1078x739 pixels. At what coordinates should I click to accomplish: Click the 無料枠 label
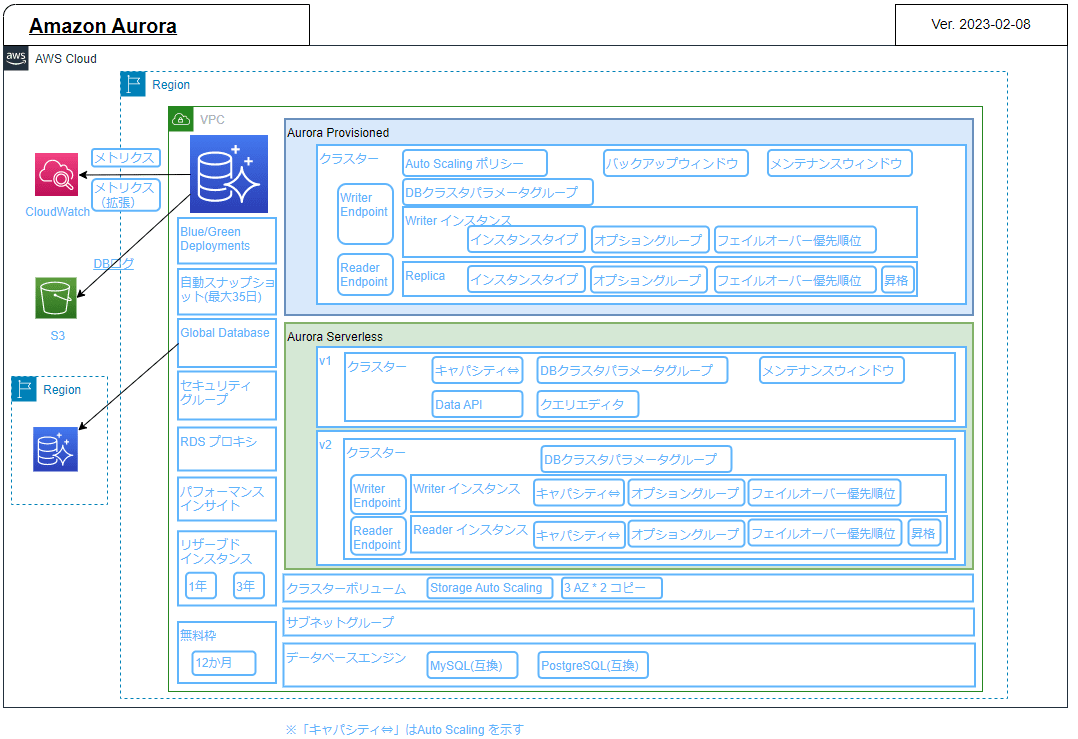pos(198,635)
